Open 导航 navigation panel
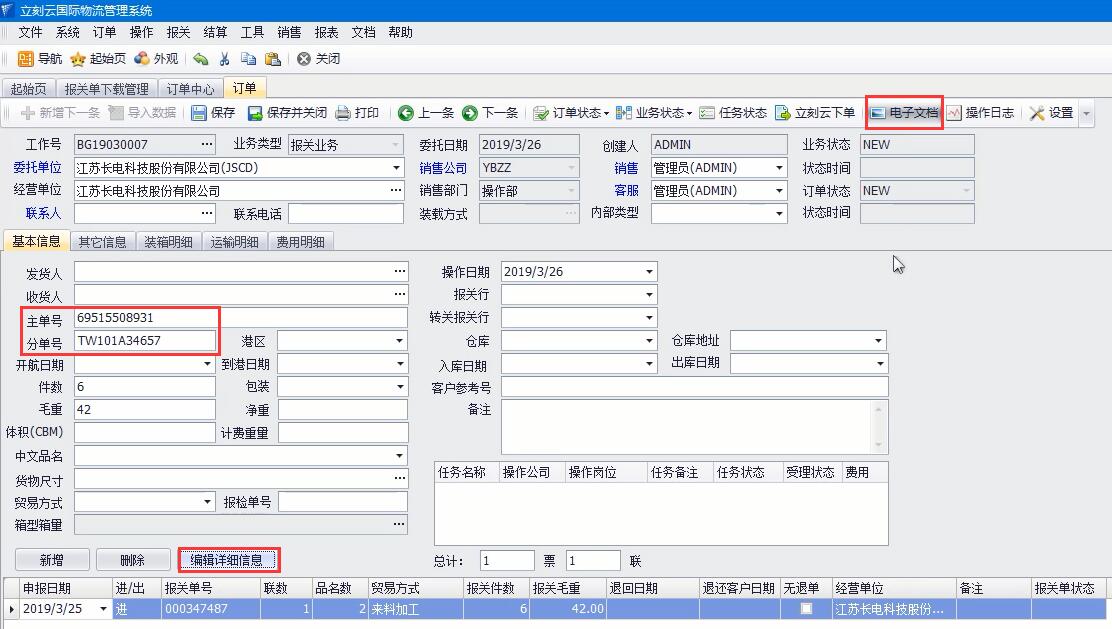Viewport: 1112px width, 629px height. coord(40,59)
